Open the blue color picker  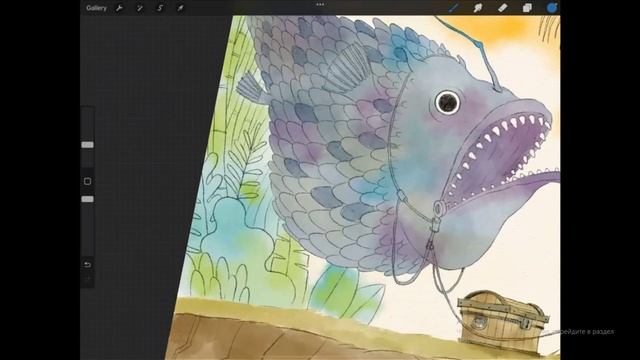click(551, 8)
